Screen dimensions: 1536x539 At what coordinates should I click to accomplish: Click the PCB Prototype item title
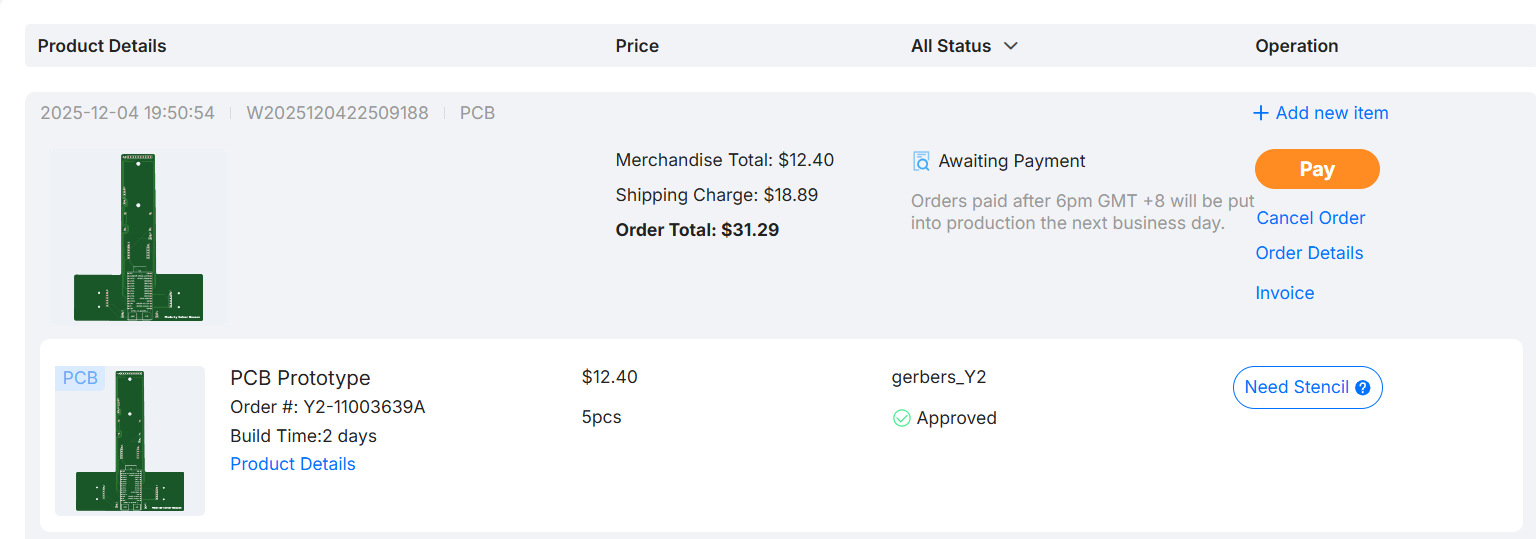point(300,378)
